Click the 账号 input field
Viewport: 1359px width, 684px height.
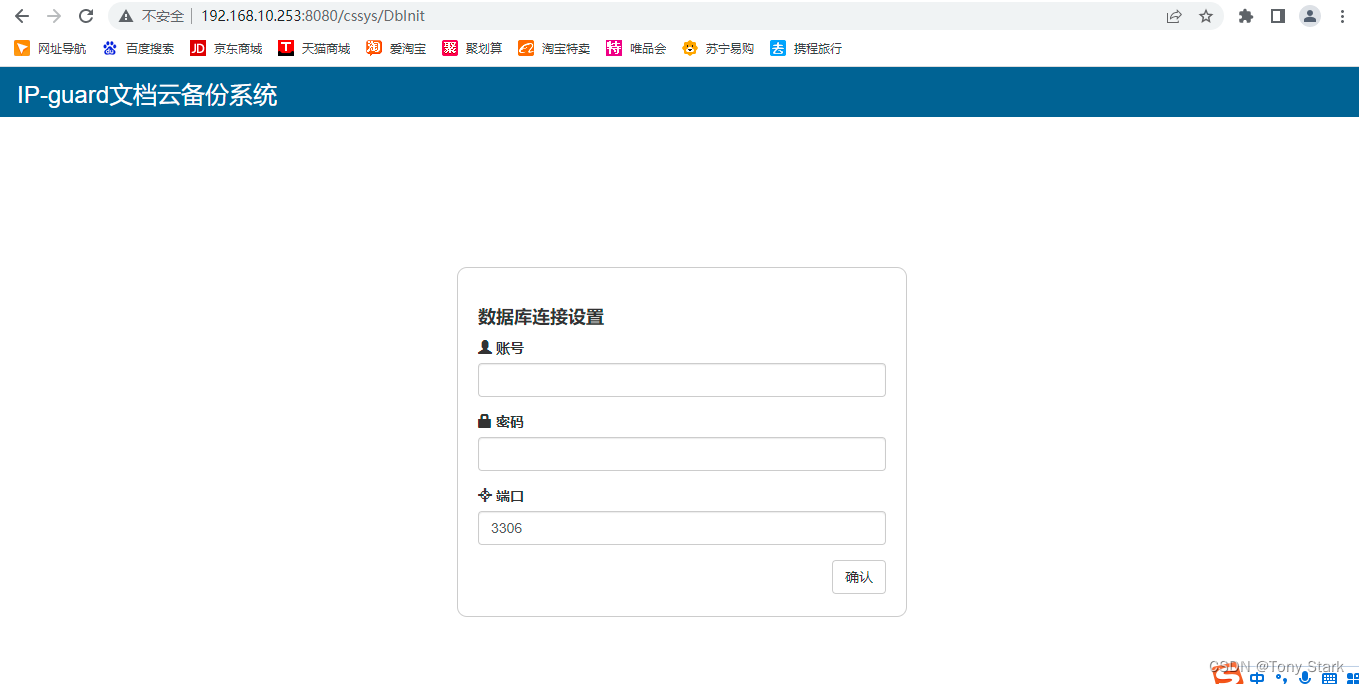681,380
